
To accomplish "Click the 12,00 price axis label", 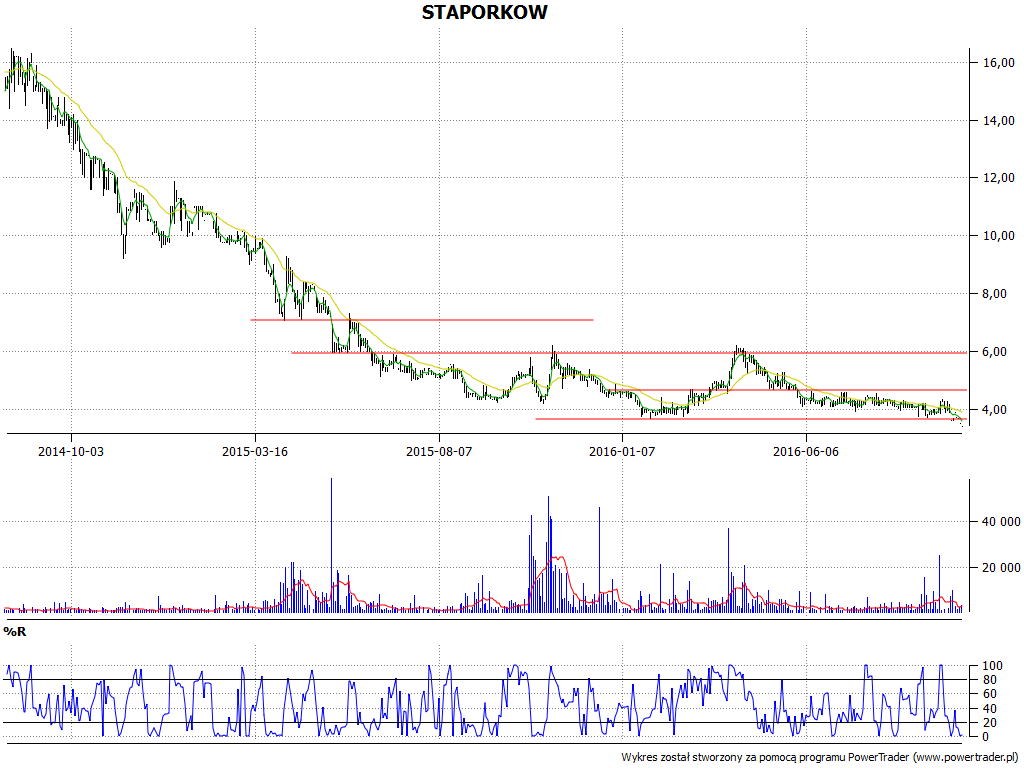I will pos(999,178).
